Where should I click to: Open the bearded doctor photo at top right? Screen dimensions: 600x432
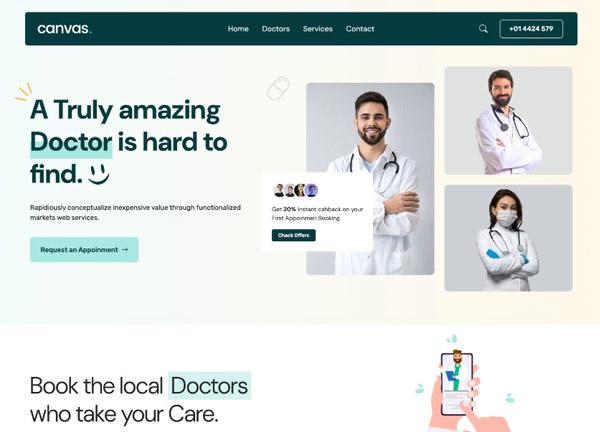508,121
